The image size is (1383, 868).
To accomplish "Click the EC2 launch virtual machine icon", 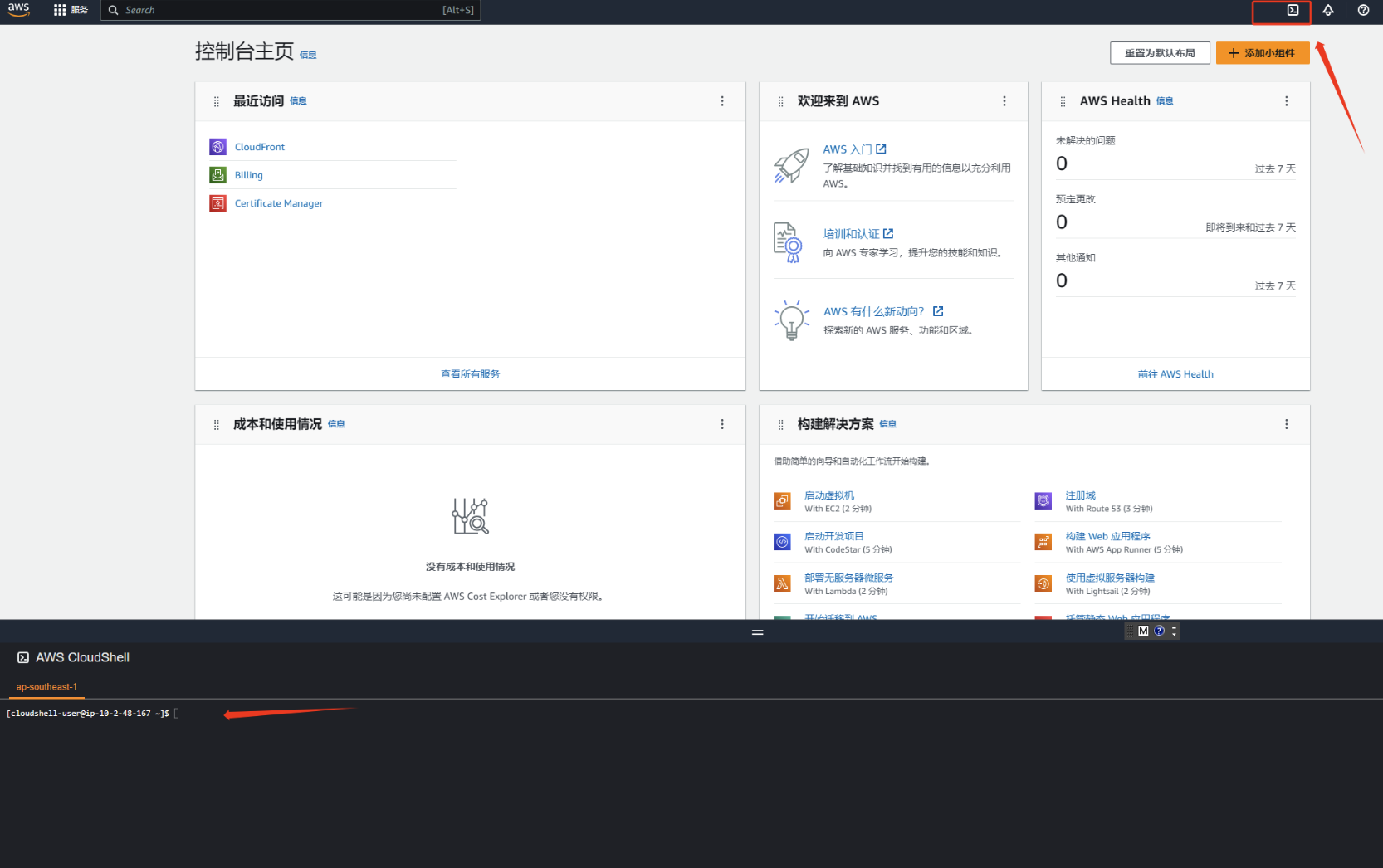I will 782,501.
